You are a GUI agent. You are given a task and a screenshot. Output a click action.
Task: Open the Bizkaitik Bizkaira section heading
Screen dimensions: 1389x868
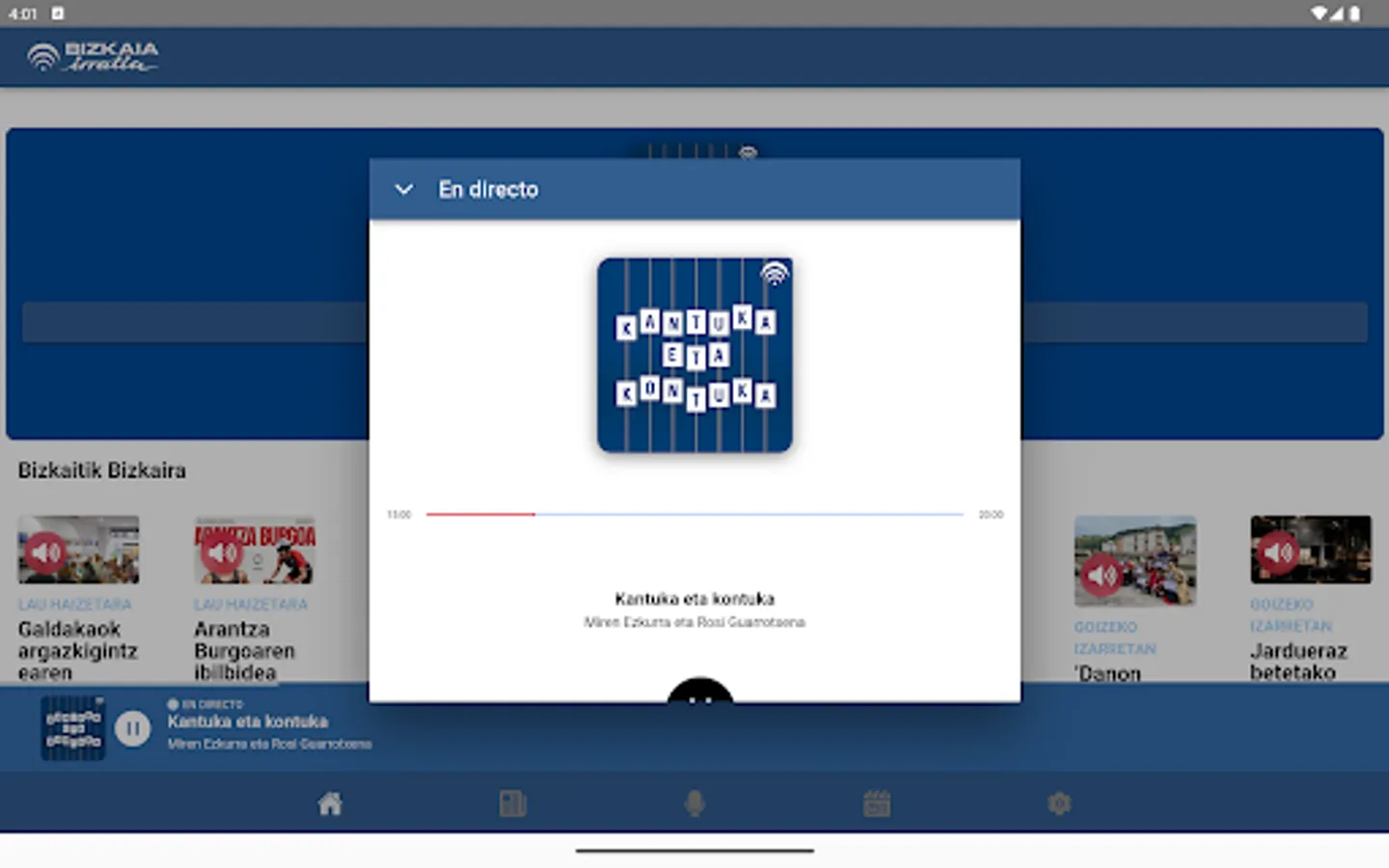click(101, 471)
